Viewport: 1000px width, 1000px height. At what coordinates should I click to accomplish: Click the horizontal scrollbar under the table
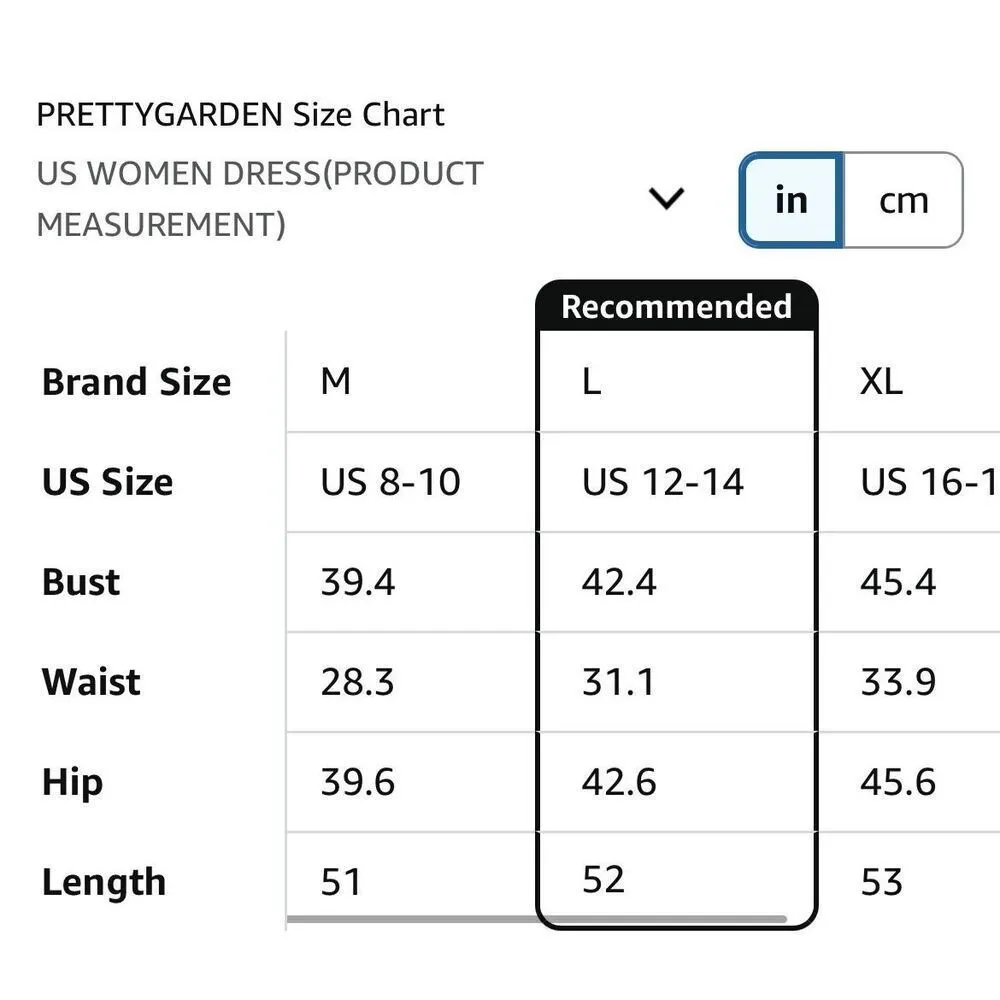pyautogui.click(x=536, y=919)
